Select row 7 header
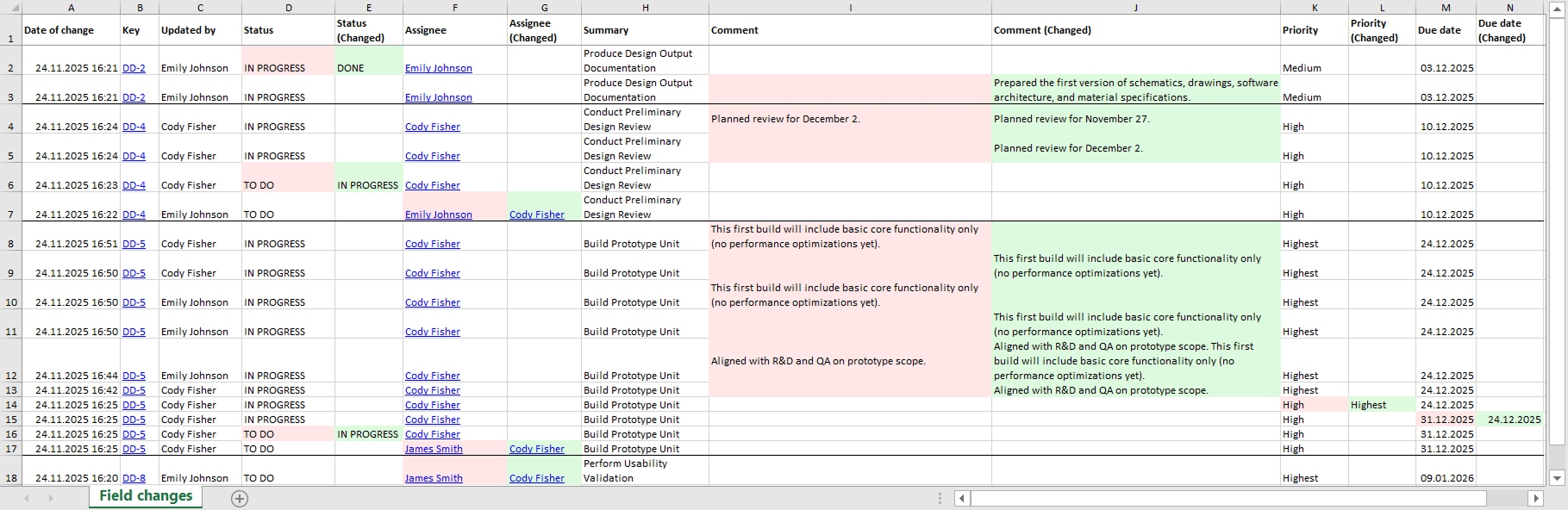 click(10, 207)
